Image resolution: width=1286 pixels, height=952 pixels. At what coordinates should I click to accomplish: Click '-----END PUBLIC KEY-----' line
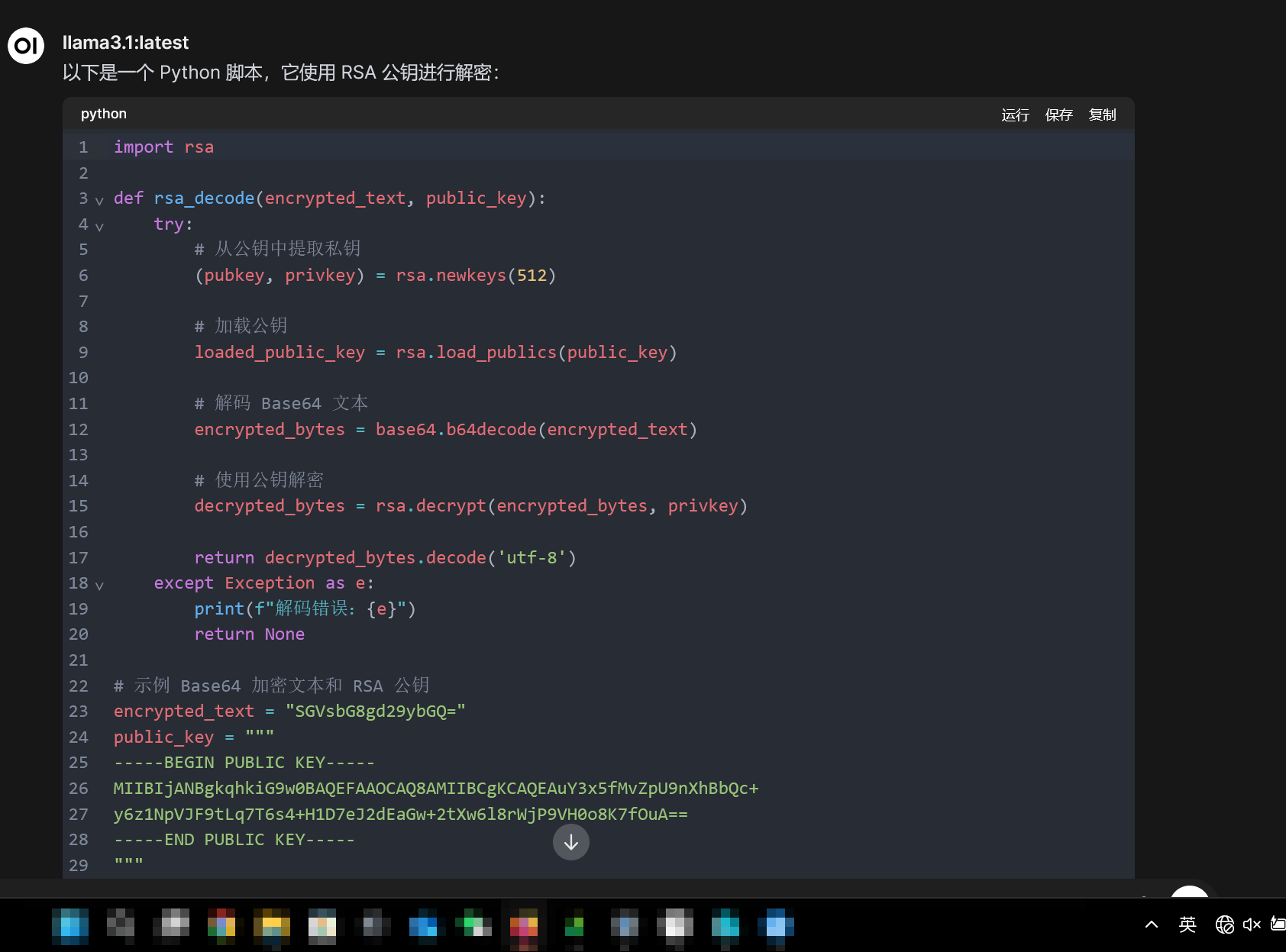pos(234,840)
